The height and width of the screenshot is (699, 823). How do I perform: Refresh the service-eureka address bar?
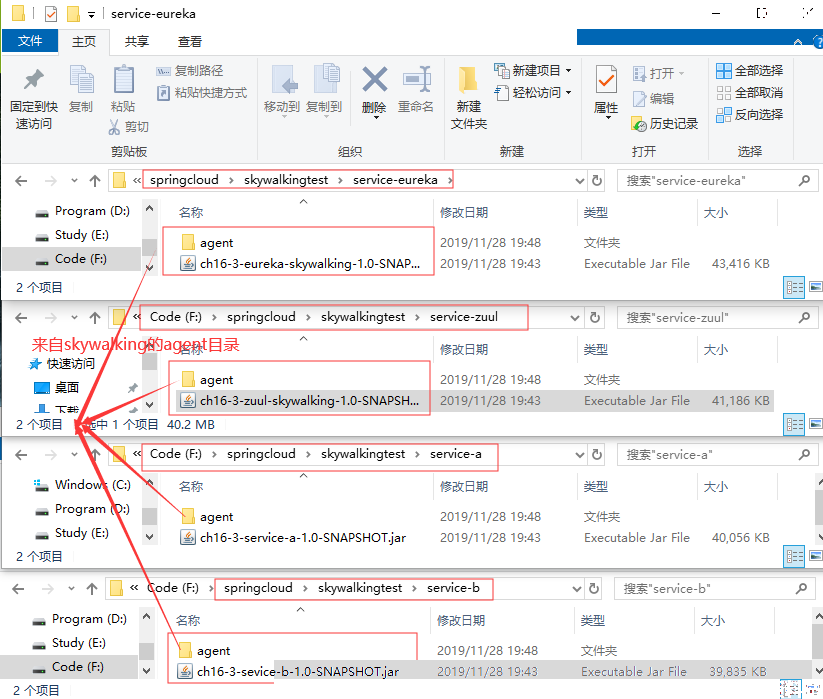click(597, 181)
